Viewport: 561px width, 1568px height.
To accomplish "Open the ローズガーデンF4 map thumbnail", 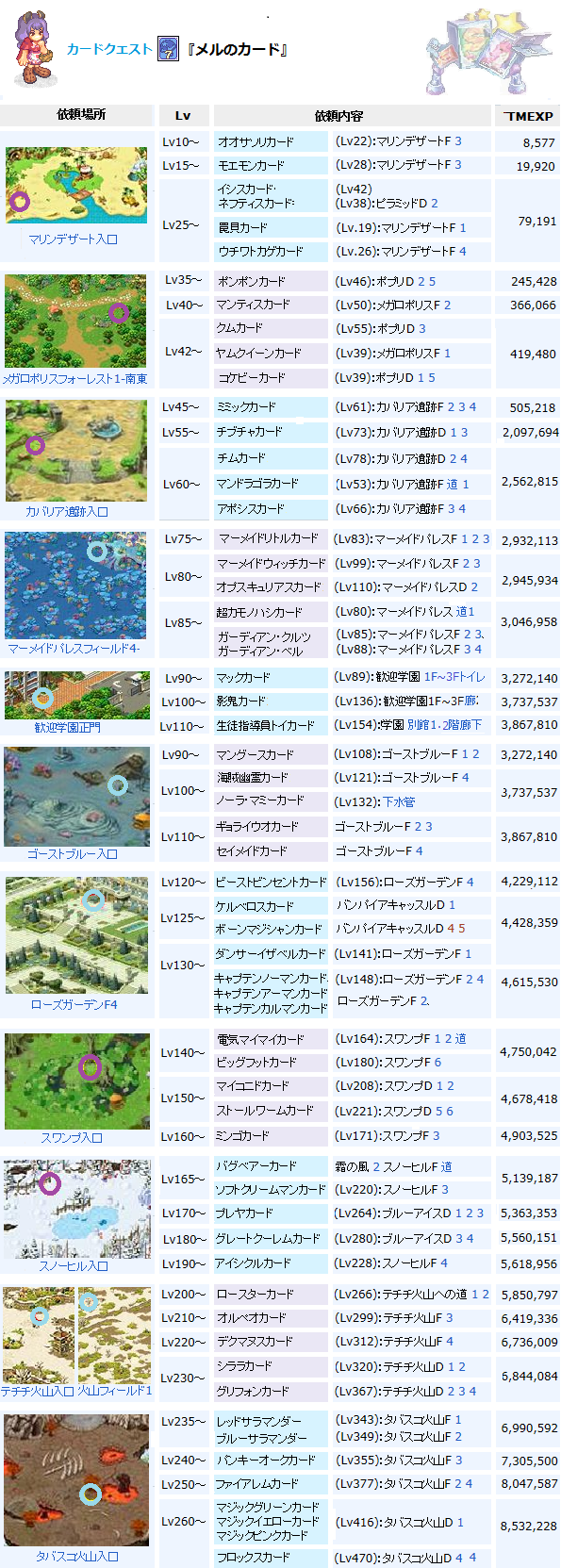I will point(76,935).
